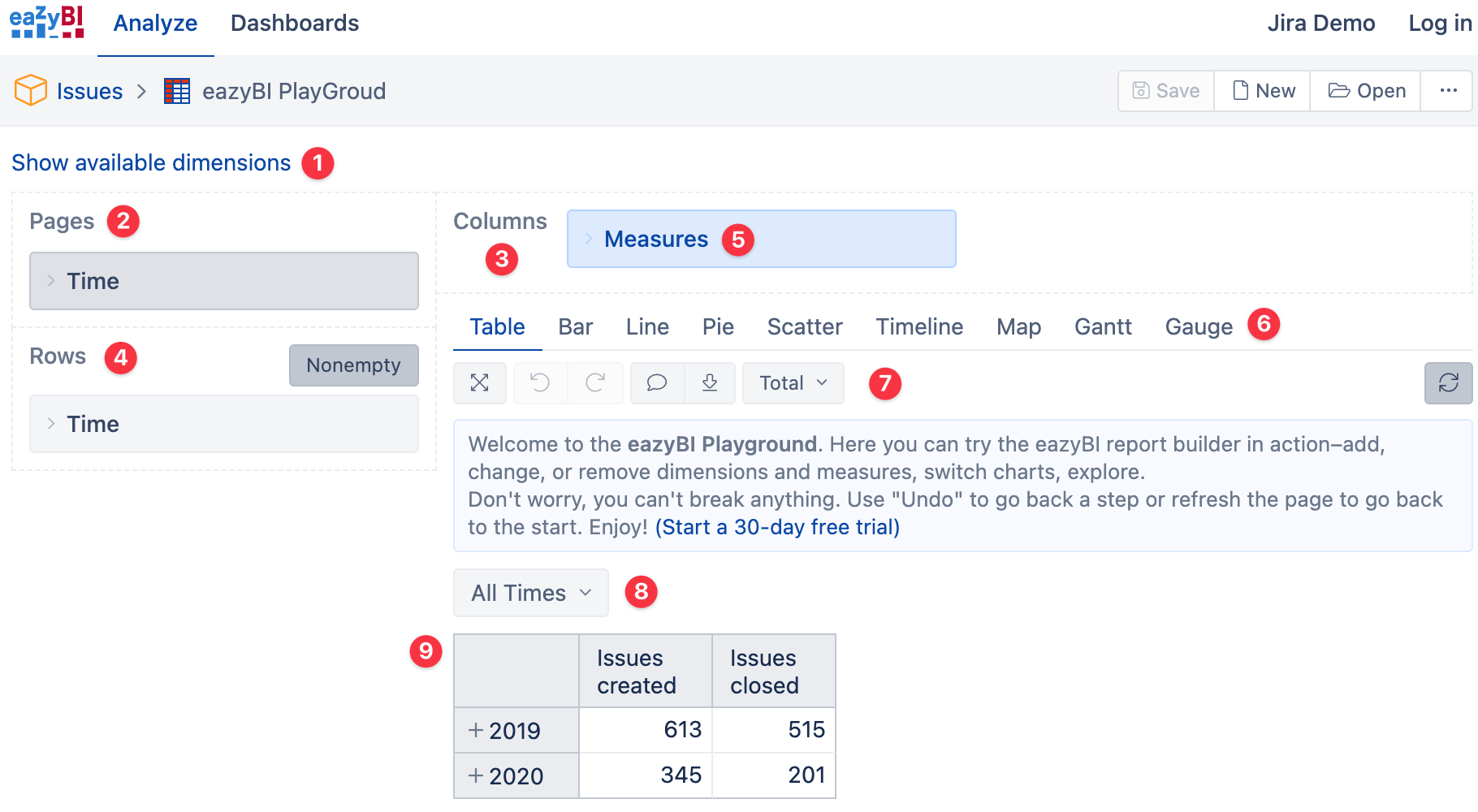1478x812 pixels.
Task: Undo the last action
Action: pyautogui.click(x=540, y=383)
